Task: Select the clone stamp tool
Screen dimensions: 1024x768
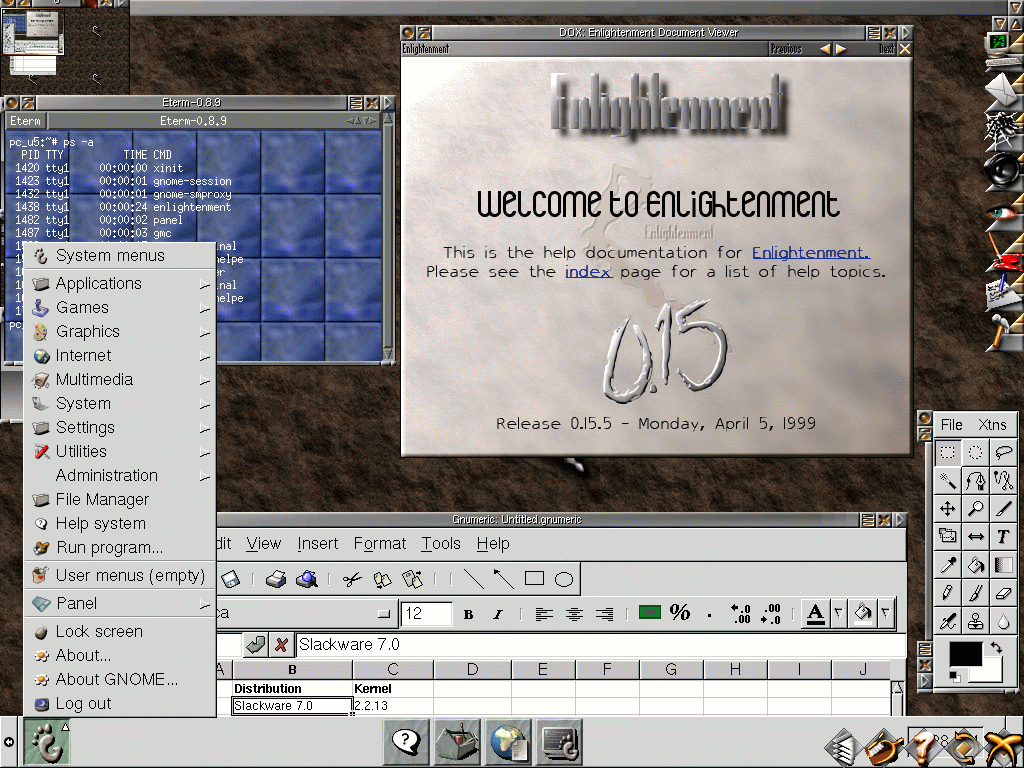Action: click(x=976, y=620)
